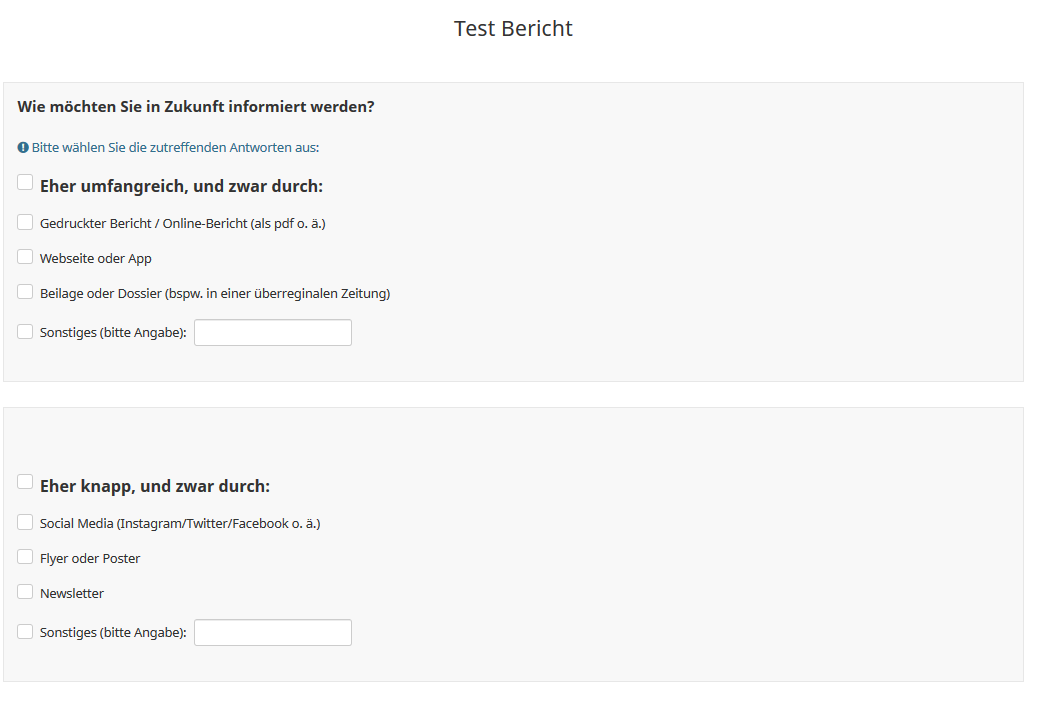This screenshot has width=1037, height=701.
Task: Check the 'Eher knapp, und zwar durch:' checkbox
Action: 25,482
